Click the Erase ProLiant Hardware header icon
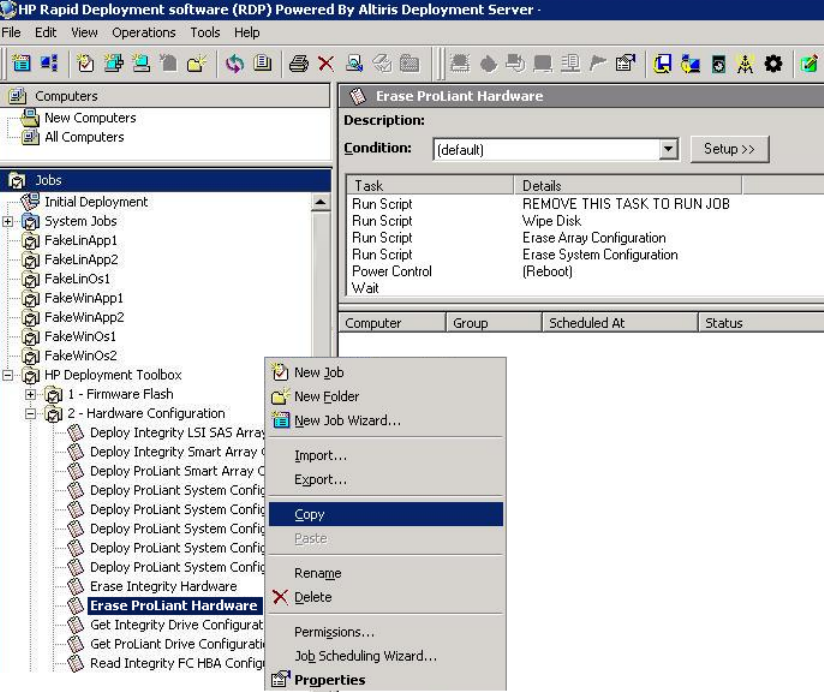 [x=357, y=96]
